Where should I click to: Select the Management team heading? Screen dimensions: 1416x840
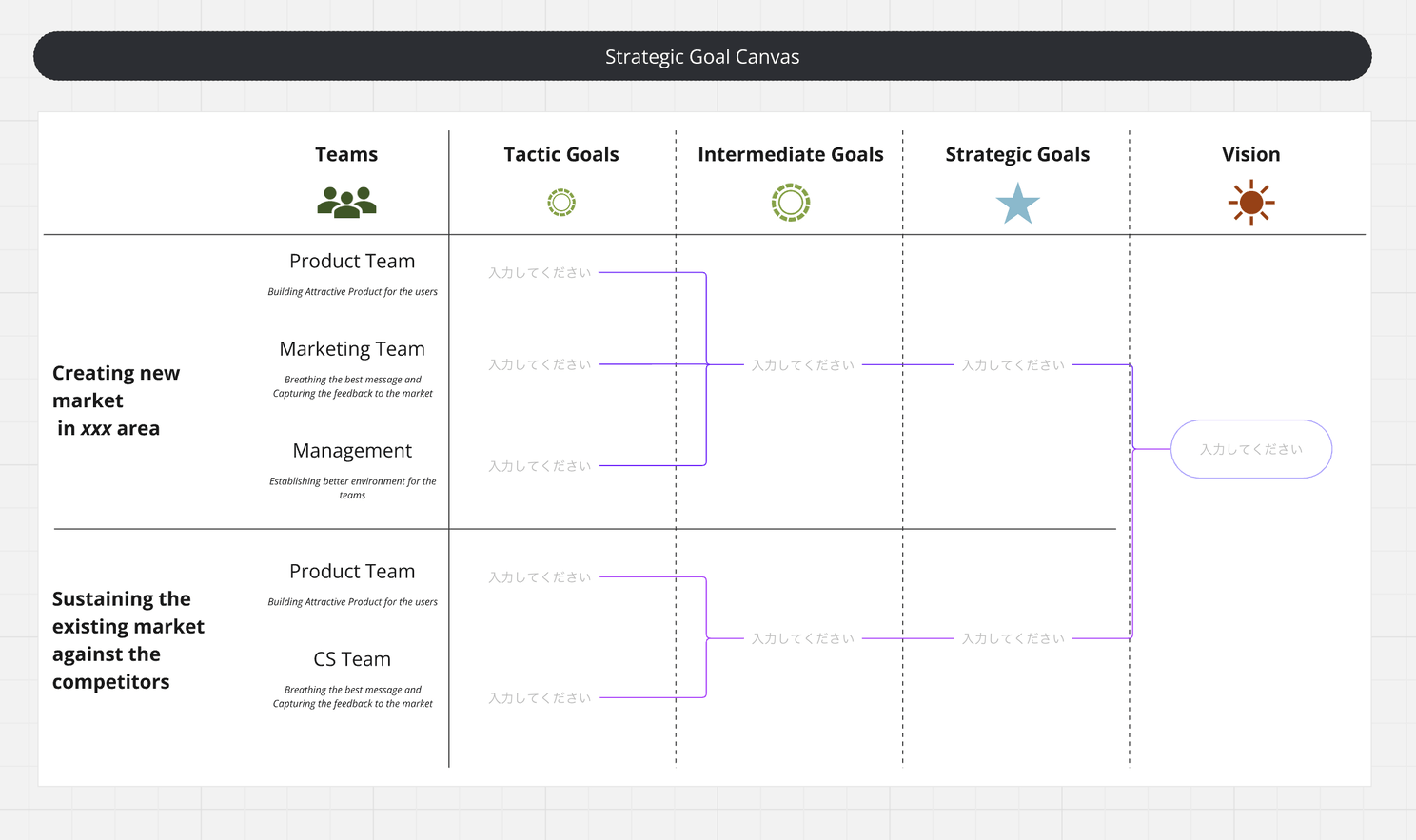(x=352, y=451)
